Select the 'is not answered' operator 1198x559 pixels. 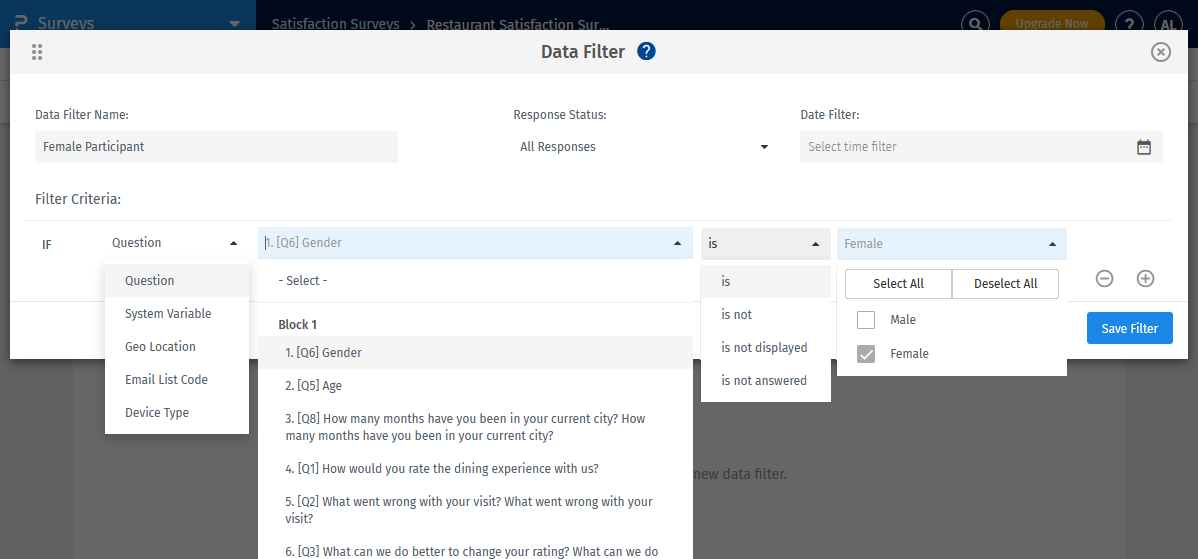764,381
